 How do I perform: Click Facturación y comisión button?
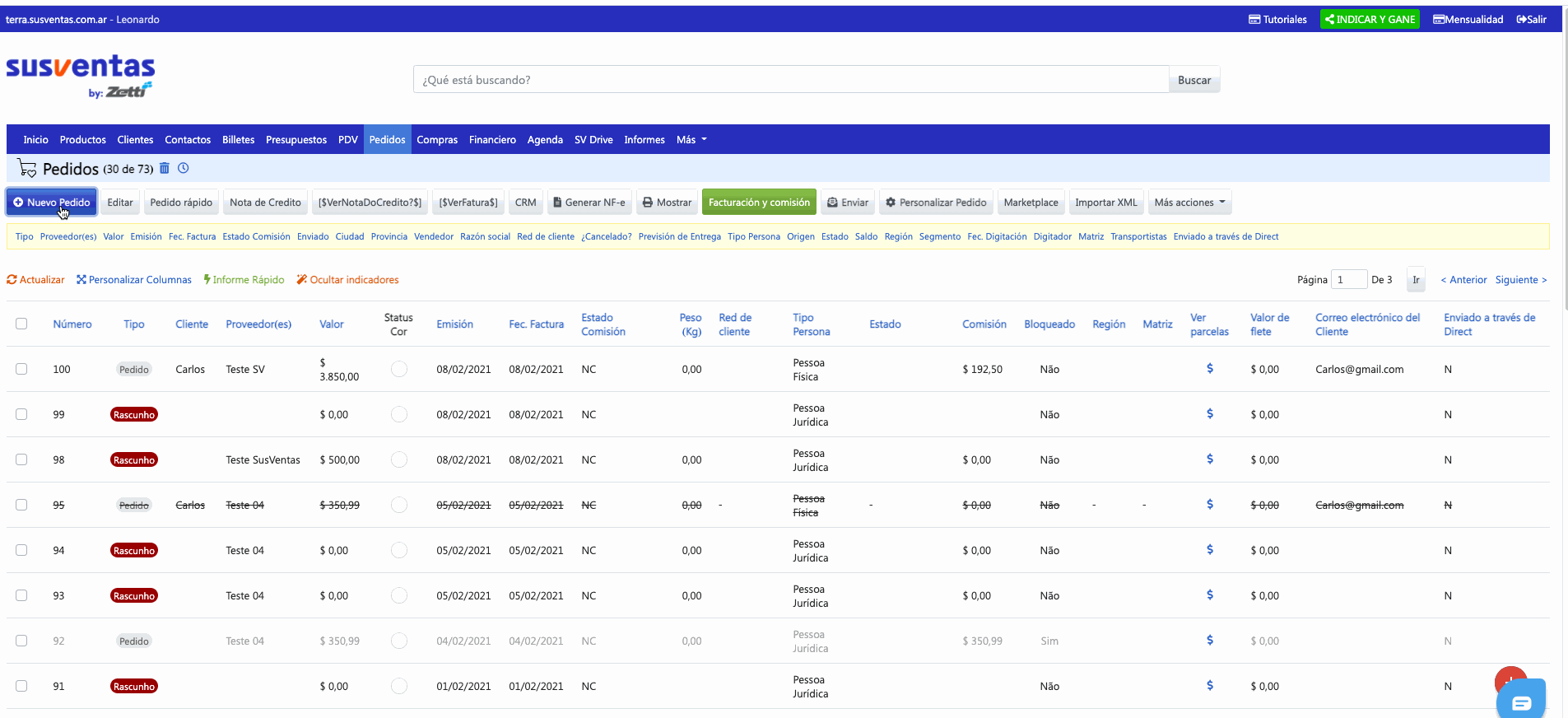click(x=759, y=203)
